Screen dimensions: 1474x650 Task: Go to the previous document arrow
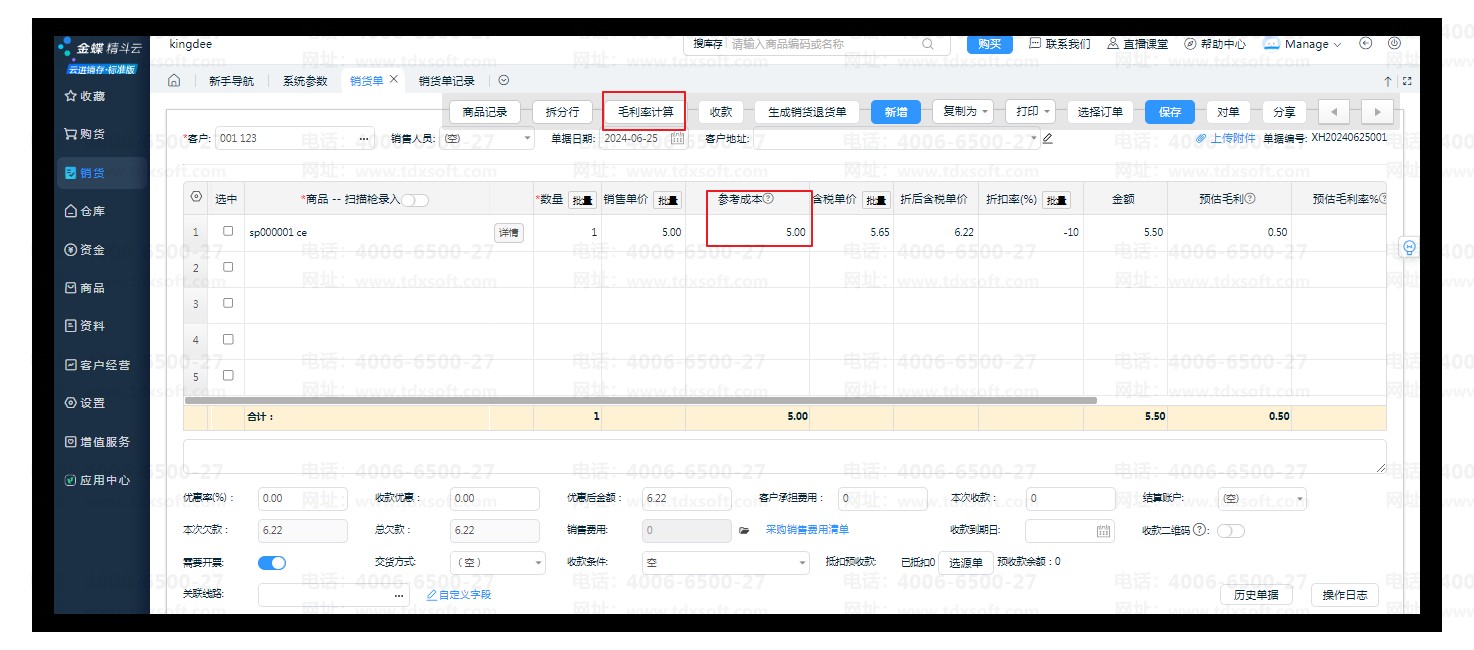[x=1334, y=112]
